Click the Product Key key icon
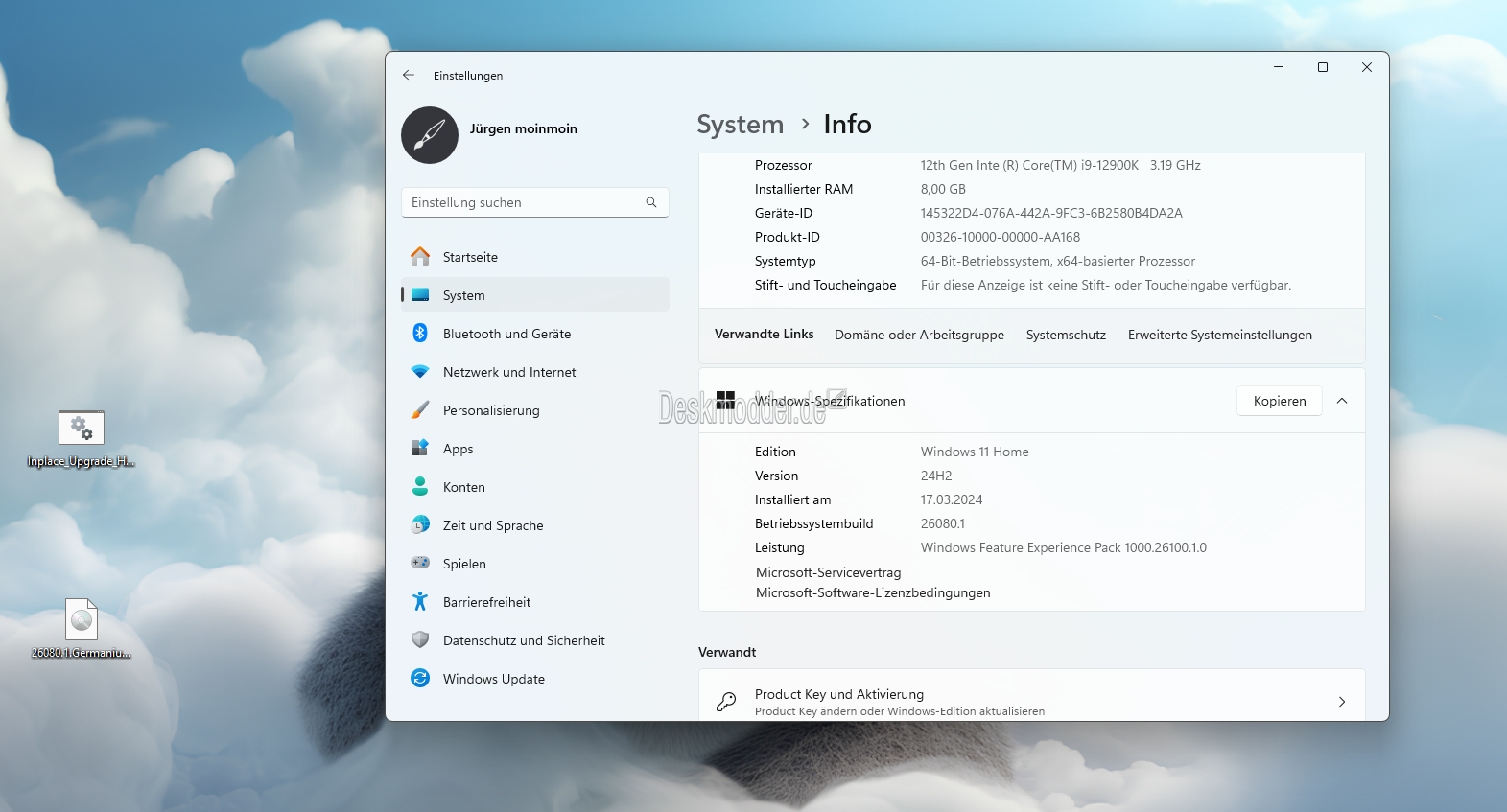The width and height of the screenshot is (1507, 812). (x=726, y=702)
